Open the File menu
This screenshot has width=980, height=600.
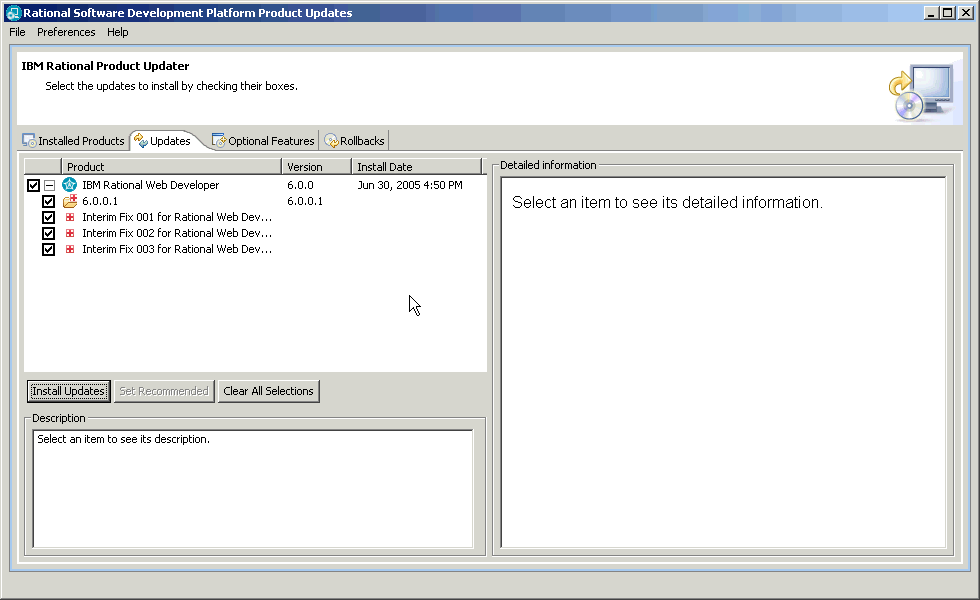(17, 32)
